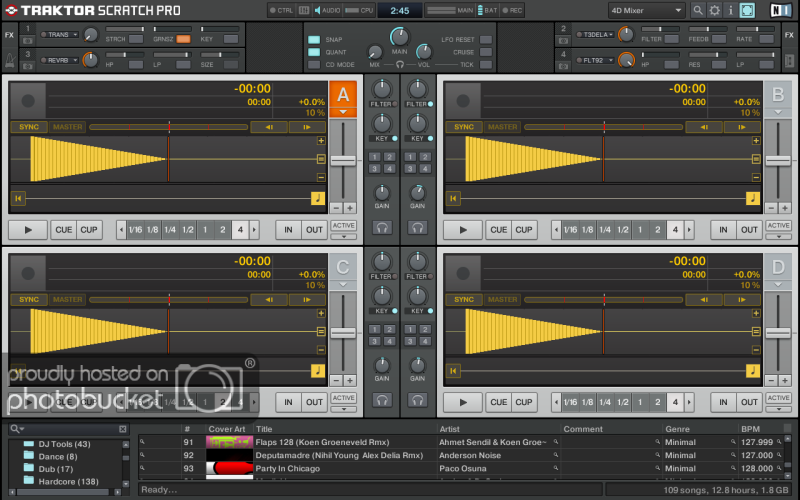The image size is (800, 500).
Task: Open the REVRB effect dropdown
Action: click(x=59, y=60)
